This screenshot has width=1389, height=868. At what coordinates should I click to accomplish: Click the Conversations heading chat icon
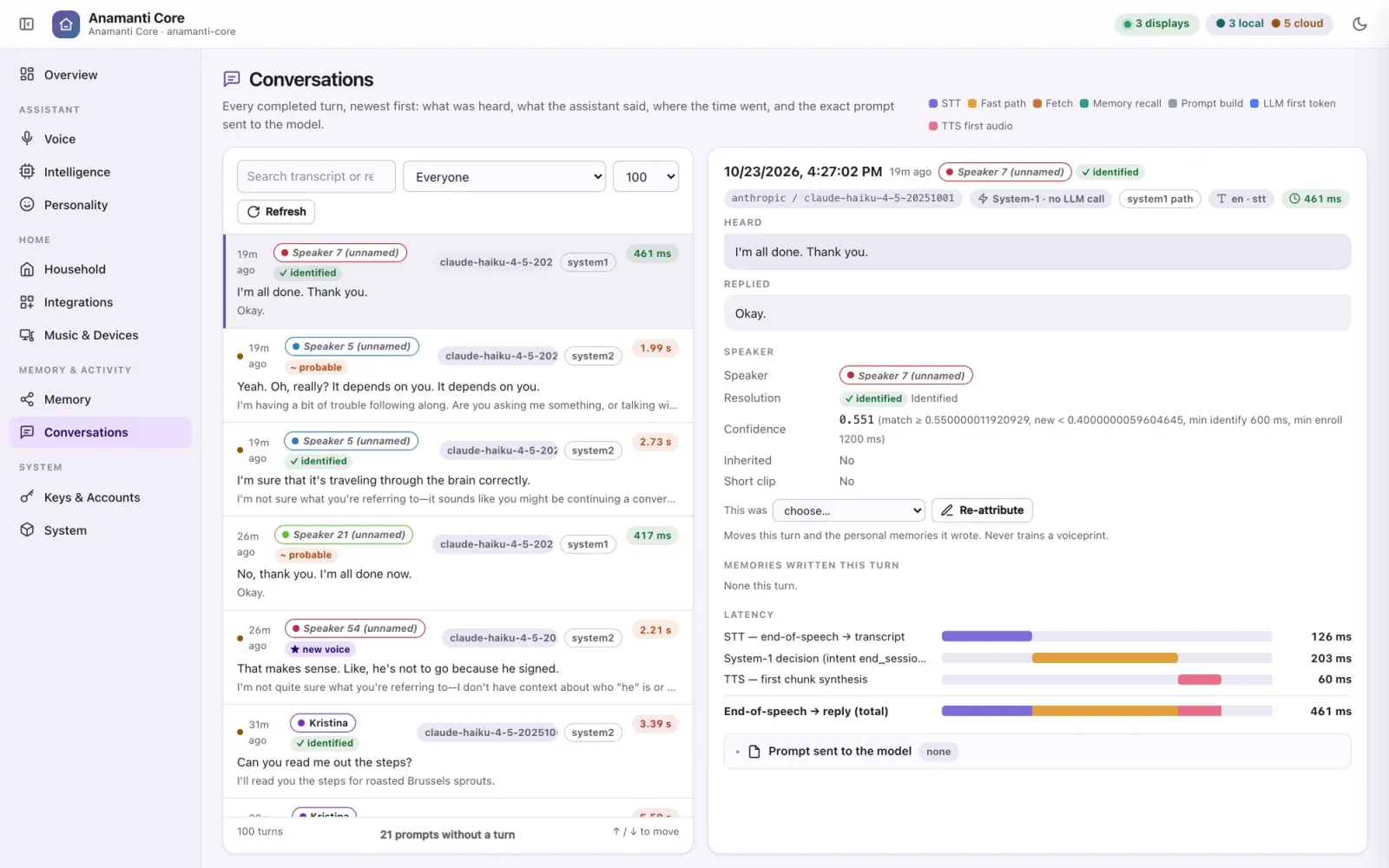[x=232, y=79]
